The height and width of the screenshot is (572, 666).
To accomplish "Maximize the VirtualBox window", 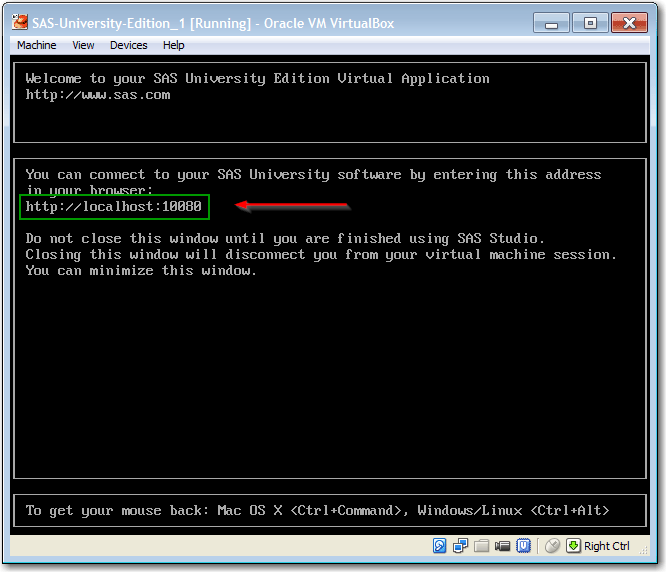I will [590, 23].
